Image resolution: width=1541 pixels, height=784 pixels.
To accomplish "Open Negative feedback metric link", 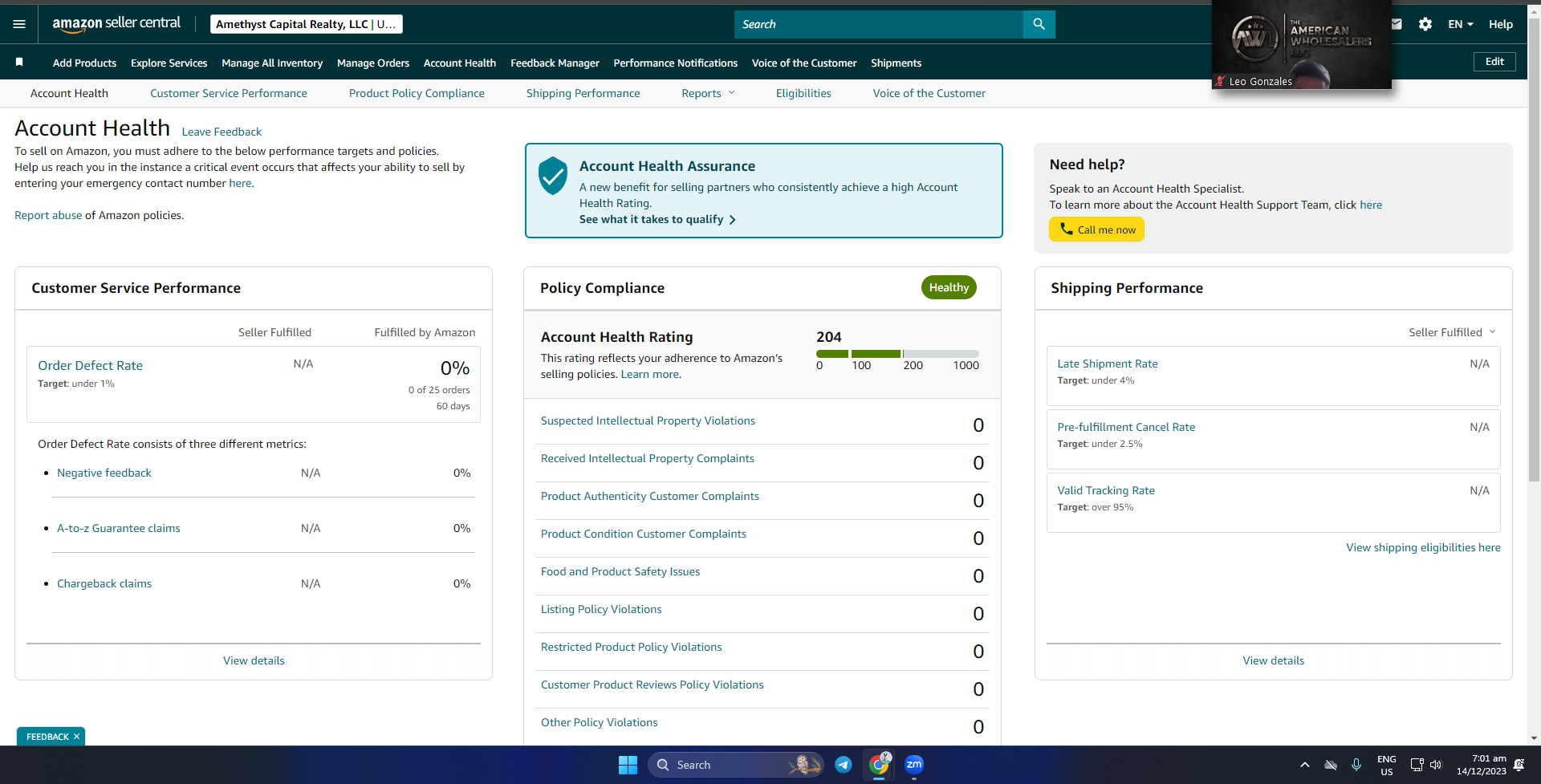I will (104, 473).
